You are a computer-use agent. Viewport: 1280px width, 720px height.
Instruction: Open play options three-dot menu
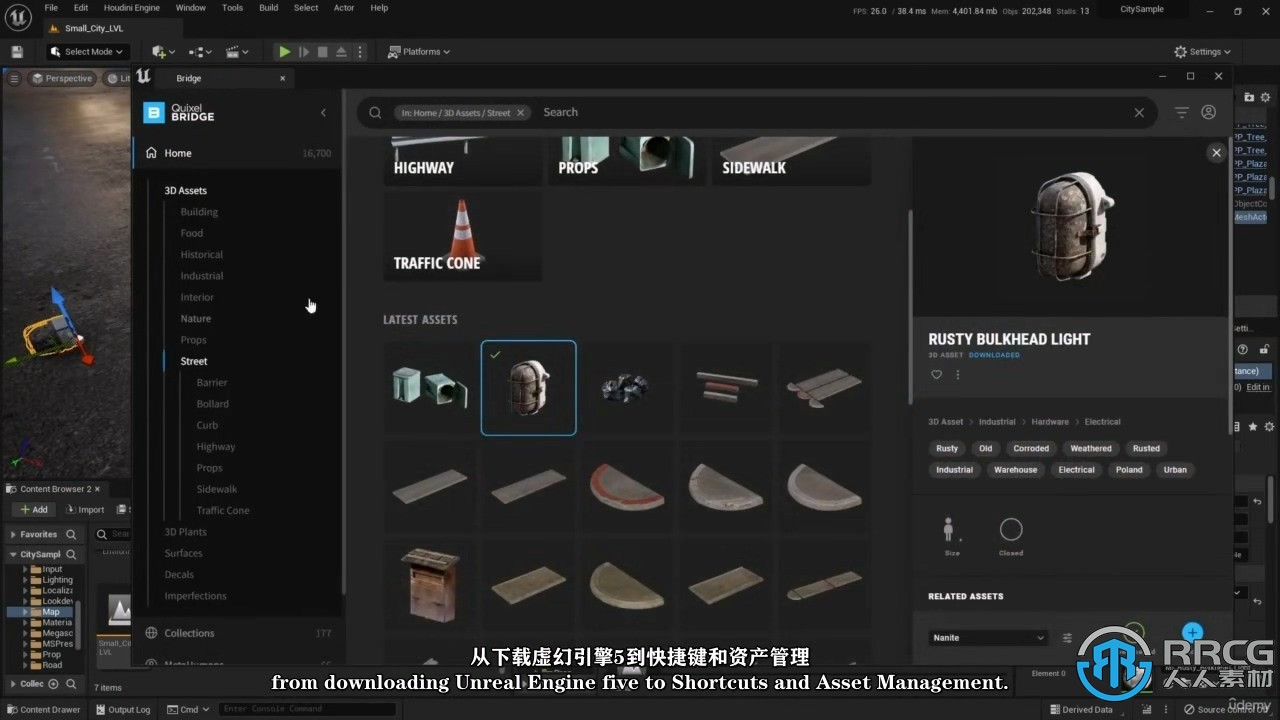pyautogui.click(x=360, y=52)
